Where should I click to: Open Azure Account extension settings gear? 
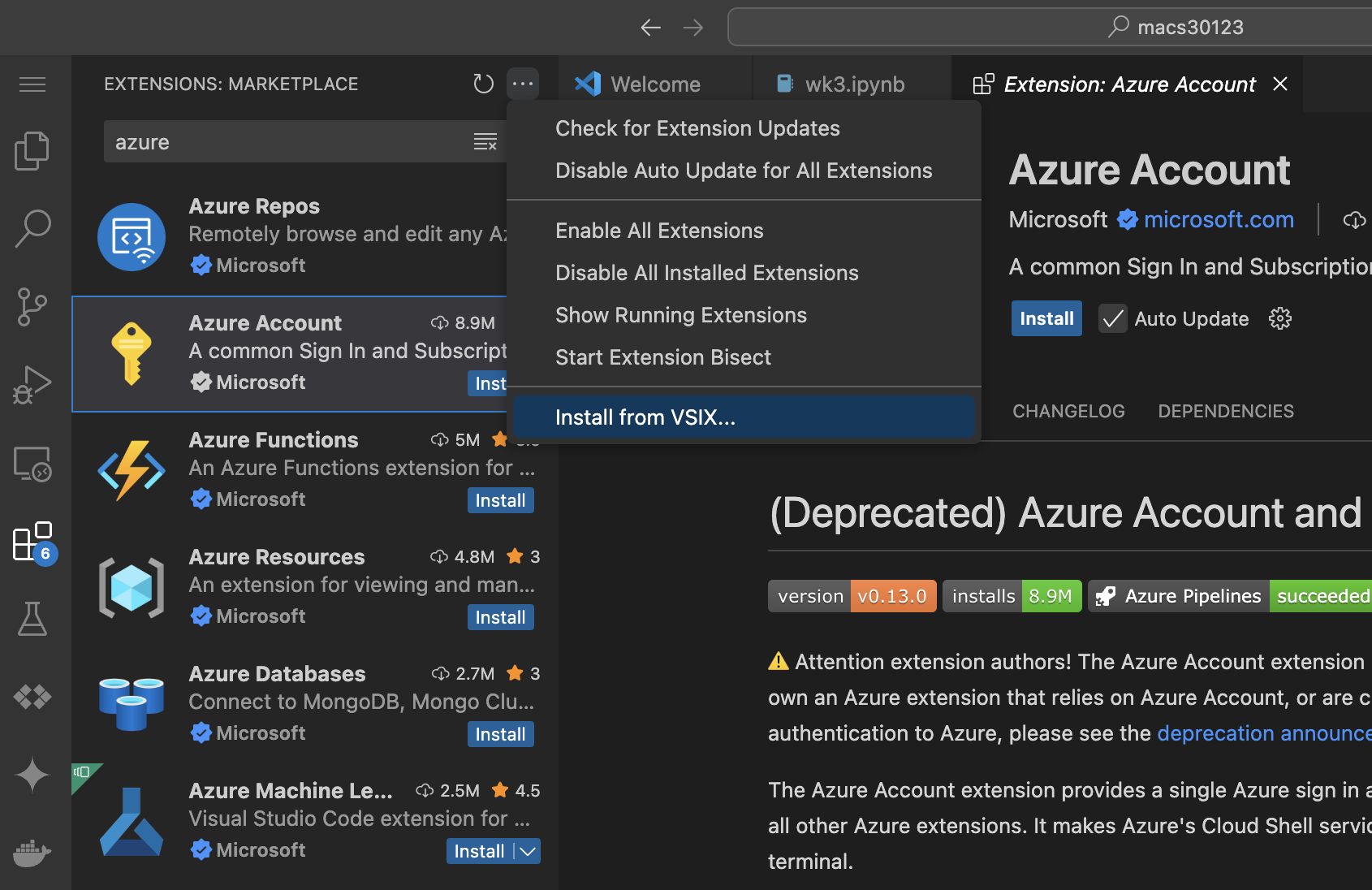pos(1280,318)
